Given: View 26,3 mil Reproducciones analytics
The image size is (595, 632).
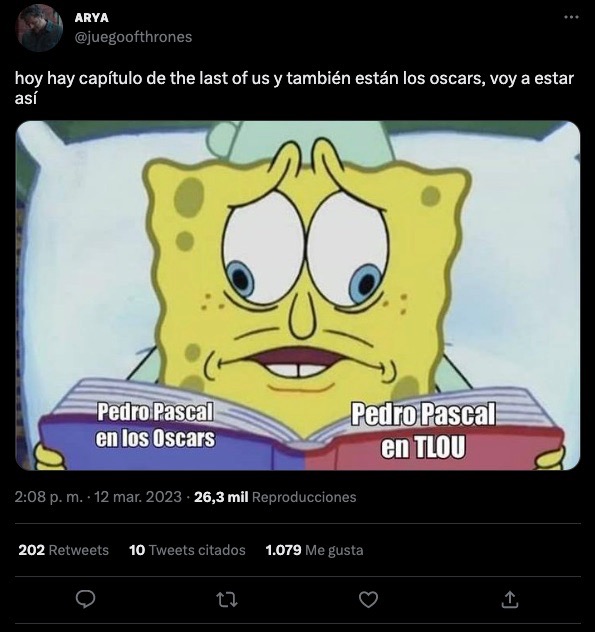Looking at the screenshot, I should coord(275,497).
